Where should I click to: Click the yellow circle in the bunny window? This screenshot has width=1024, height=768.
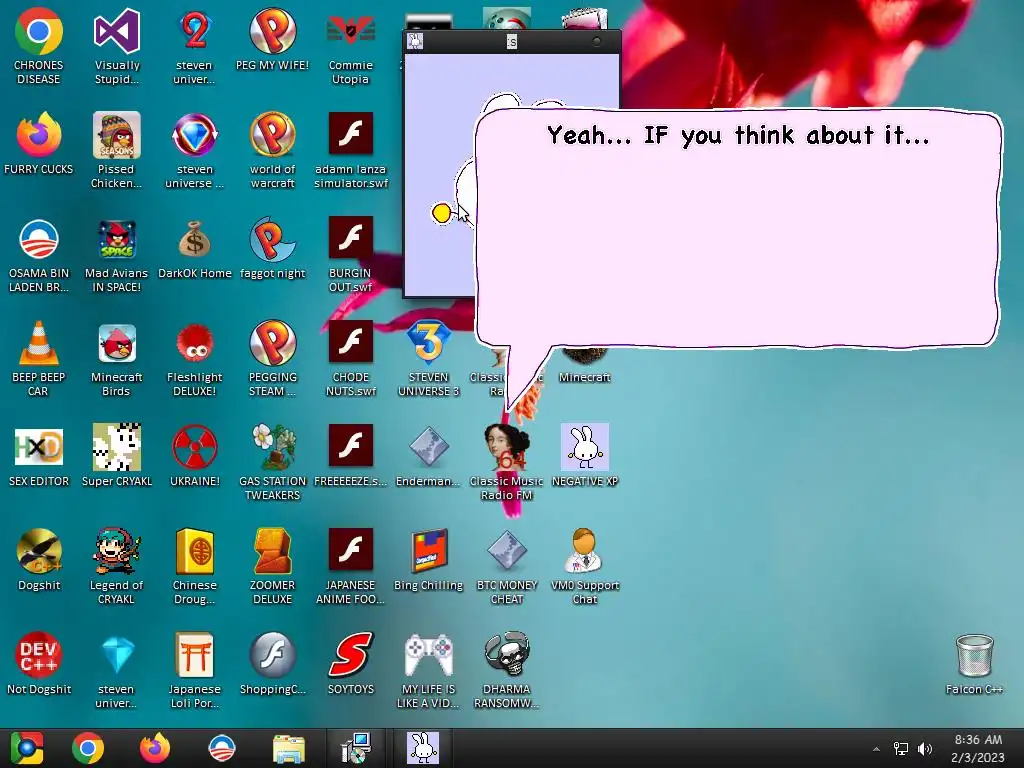pyautogui.click(x=441, y=213)
